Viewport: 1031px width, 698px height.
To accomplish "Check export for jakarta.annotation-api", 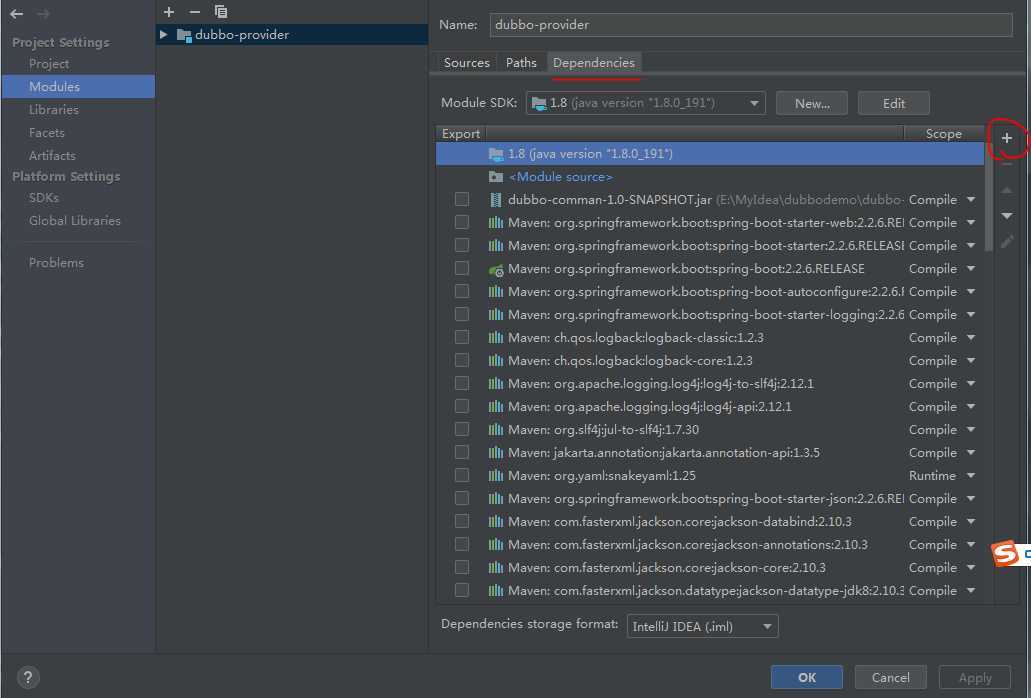I will coord(462,452).
